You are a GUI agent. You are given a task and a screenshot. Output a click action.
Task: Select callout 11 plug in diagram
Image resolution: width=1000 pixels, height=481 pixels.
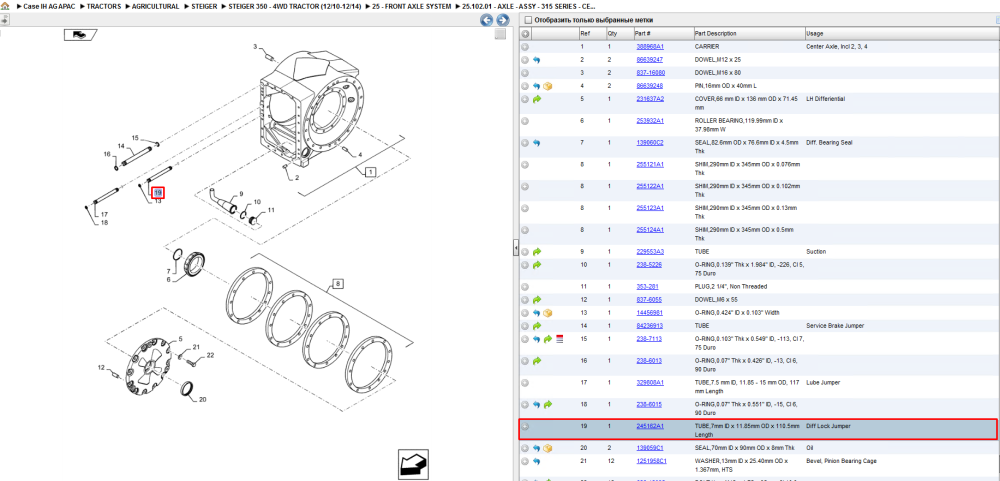click(x=271, y=210)
